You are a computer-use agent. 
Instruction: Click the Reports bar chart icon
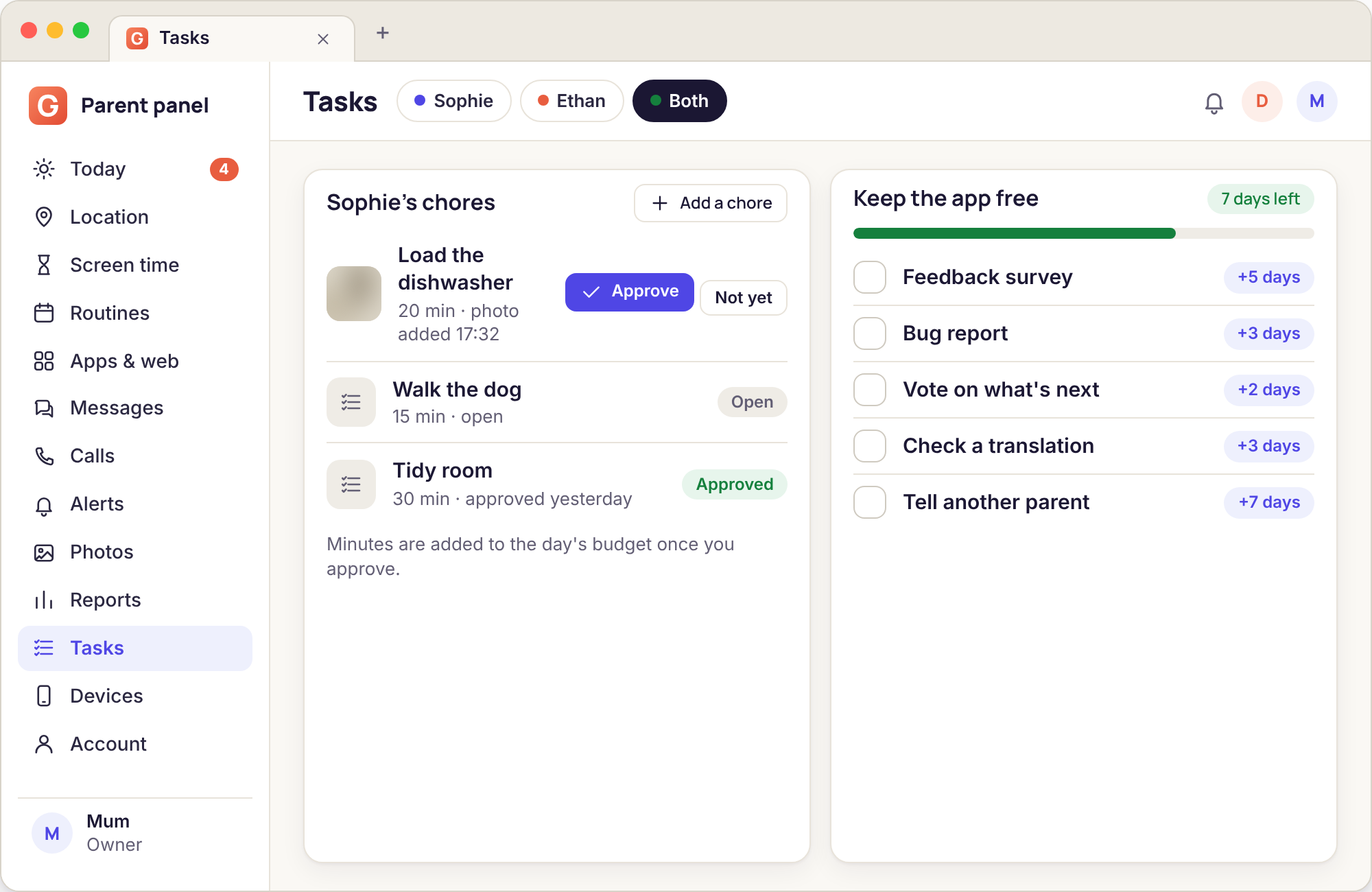(44, 600)
